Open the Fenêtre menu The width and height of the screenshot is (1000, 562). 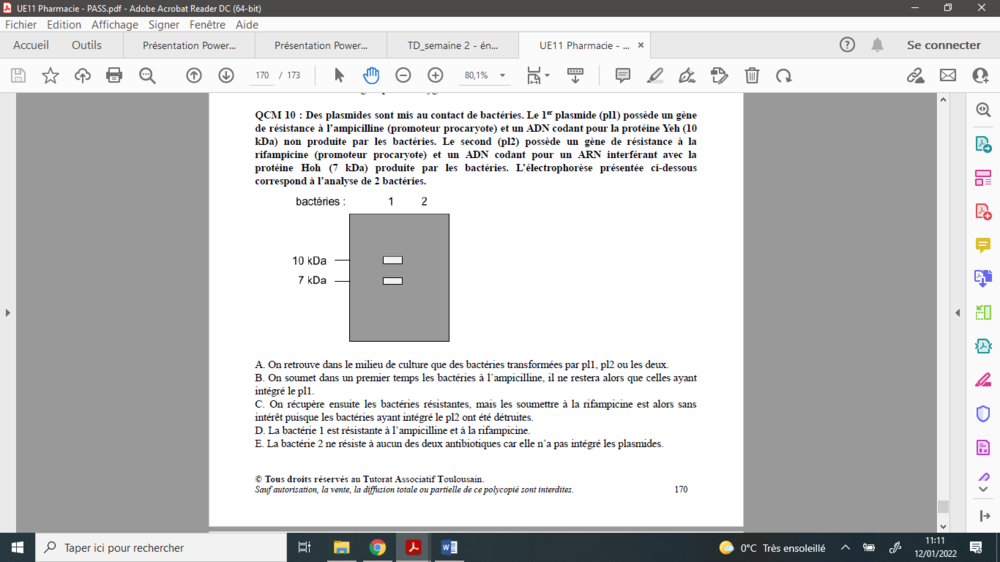point(207,24)
